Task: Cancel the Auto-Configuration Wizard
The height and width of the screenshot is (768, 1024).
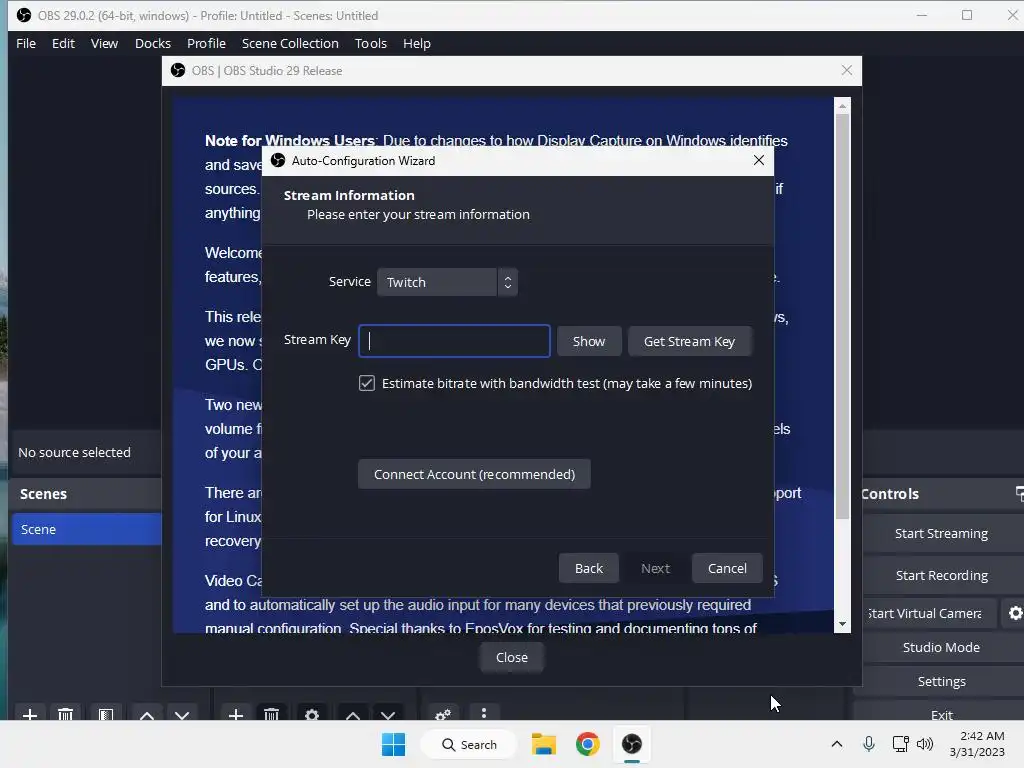Action: click(x=727, y=568)
